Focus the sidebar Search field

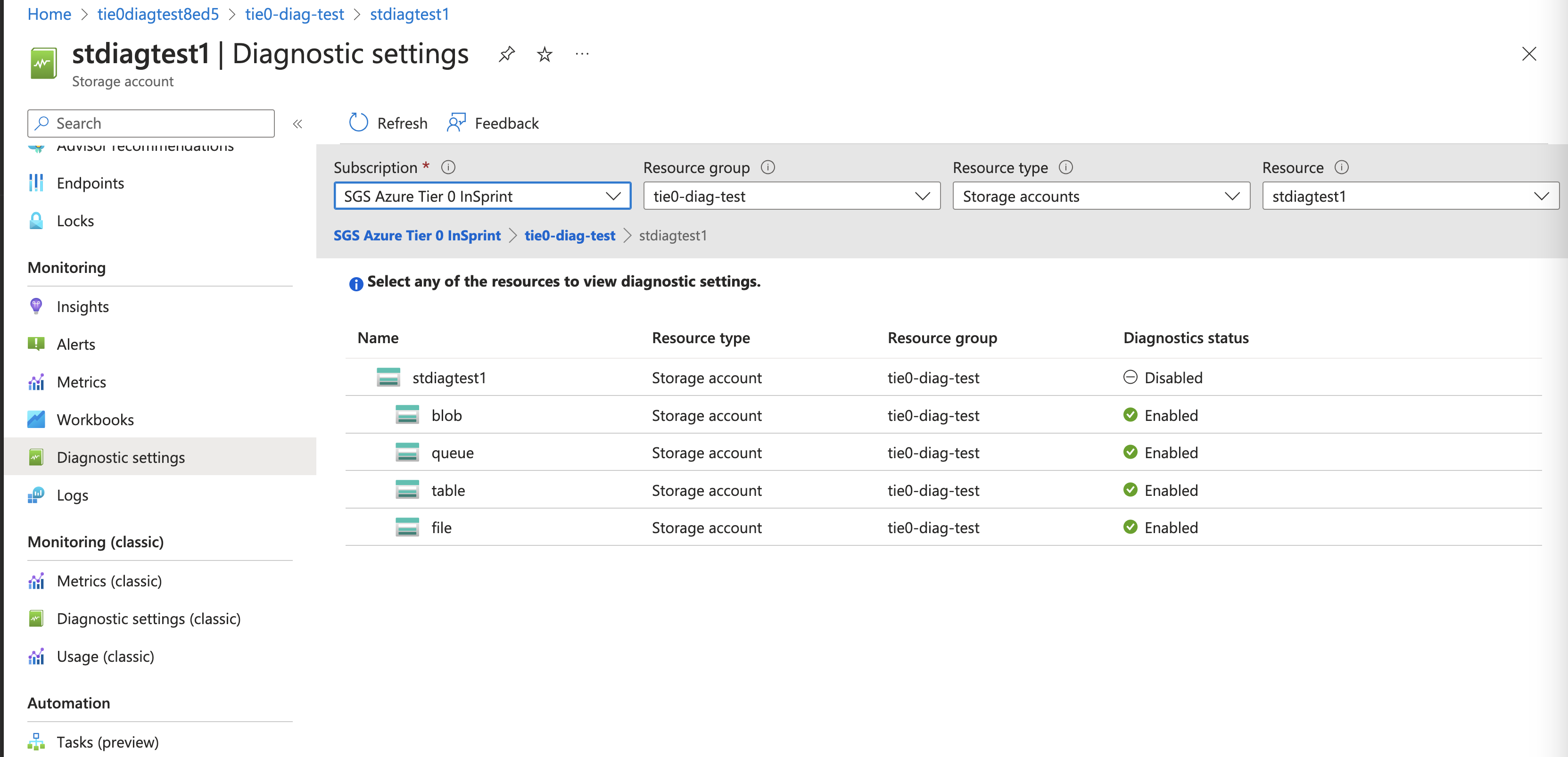click(151, 123)
